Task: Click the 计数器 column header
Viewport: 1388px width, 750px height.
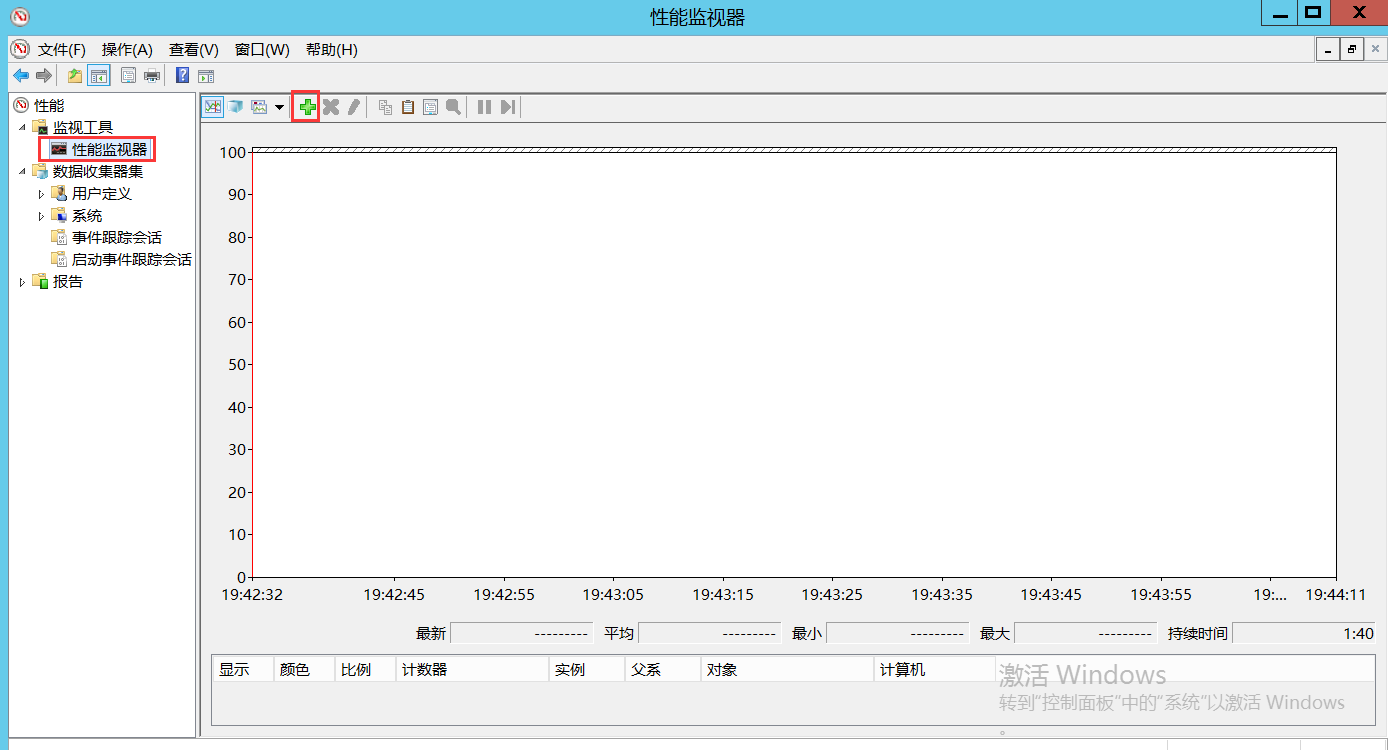Action: click(x=472, y=670)
